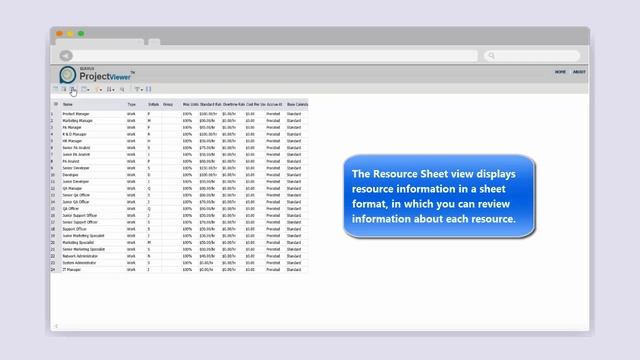The width and height of the screenshot is (640, 360).
Task: Select the PA Manager resource name
Action: pos(72,127)
